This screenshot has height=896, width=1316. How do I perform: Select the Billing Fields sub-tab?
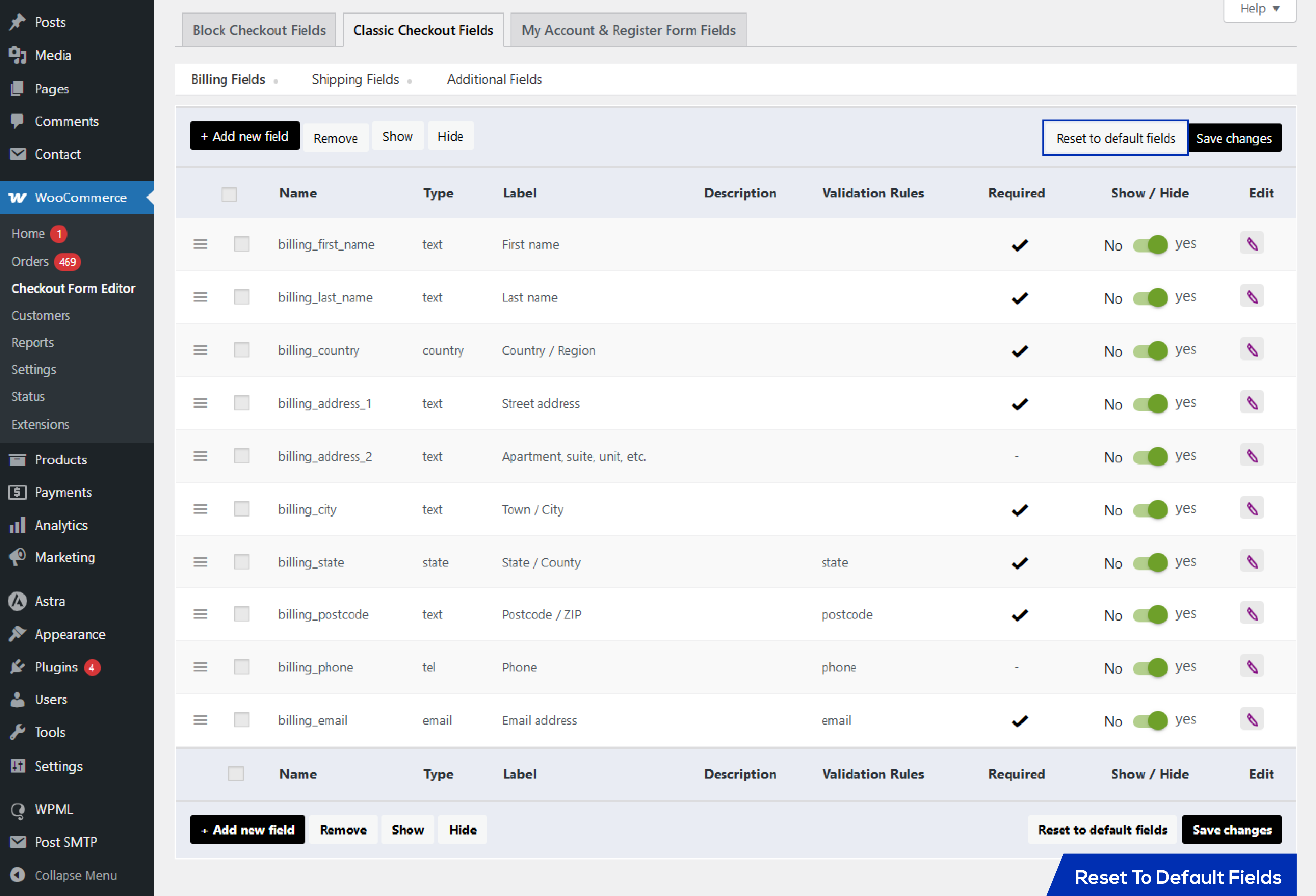(x=228, y=79)
